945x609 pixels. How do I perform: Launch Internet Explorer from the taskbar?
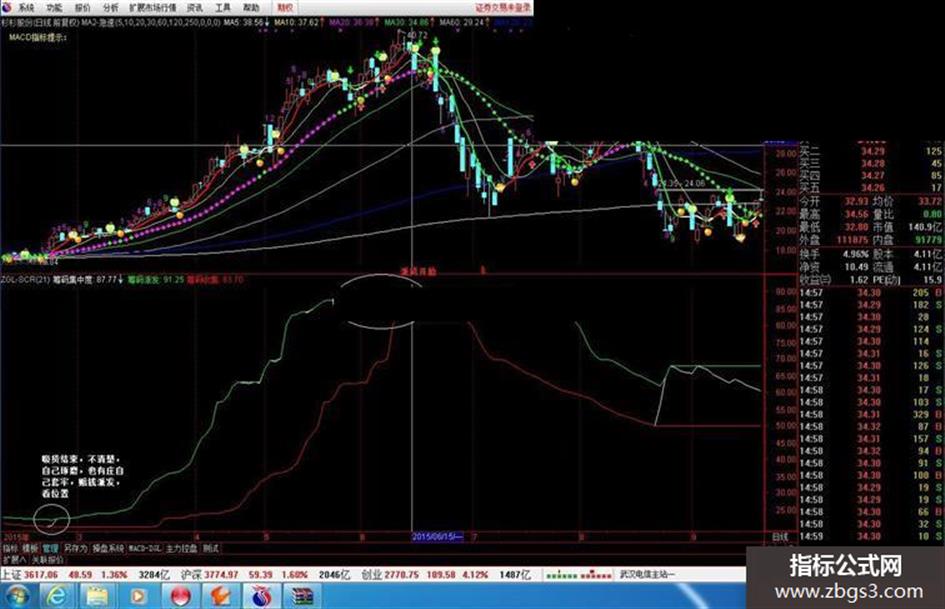pyautogui.click(x=57, y=596)
